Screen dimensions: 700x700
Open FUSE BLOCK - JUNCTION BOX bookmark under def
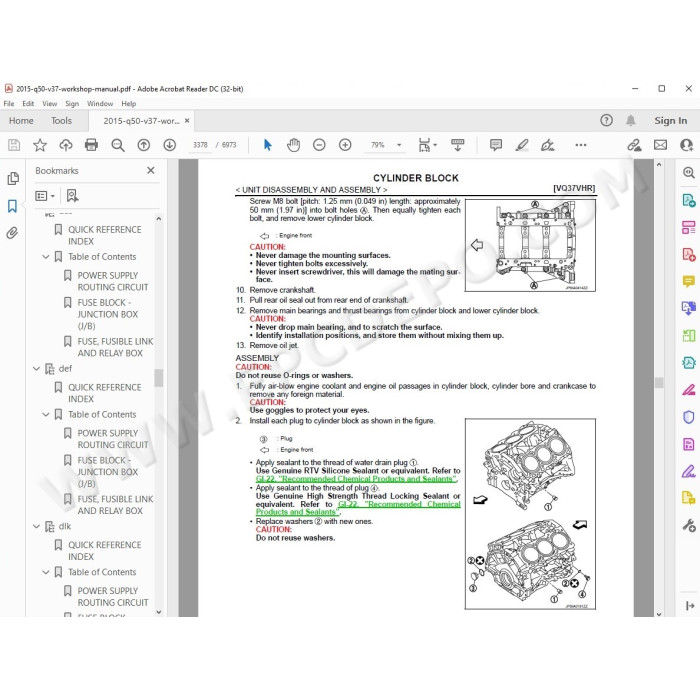(108, 472)
